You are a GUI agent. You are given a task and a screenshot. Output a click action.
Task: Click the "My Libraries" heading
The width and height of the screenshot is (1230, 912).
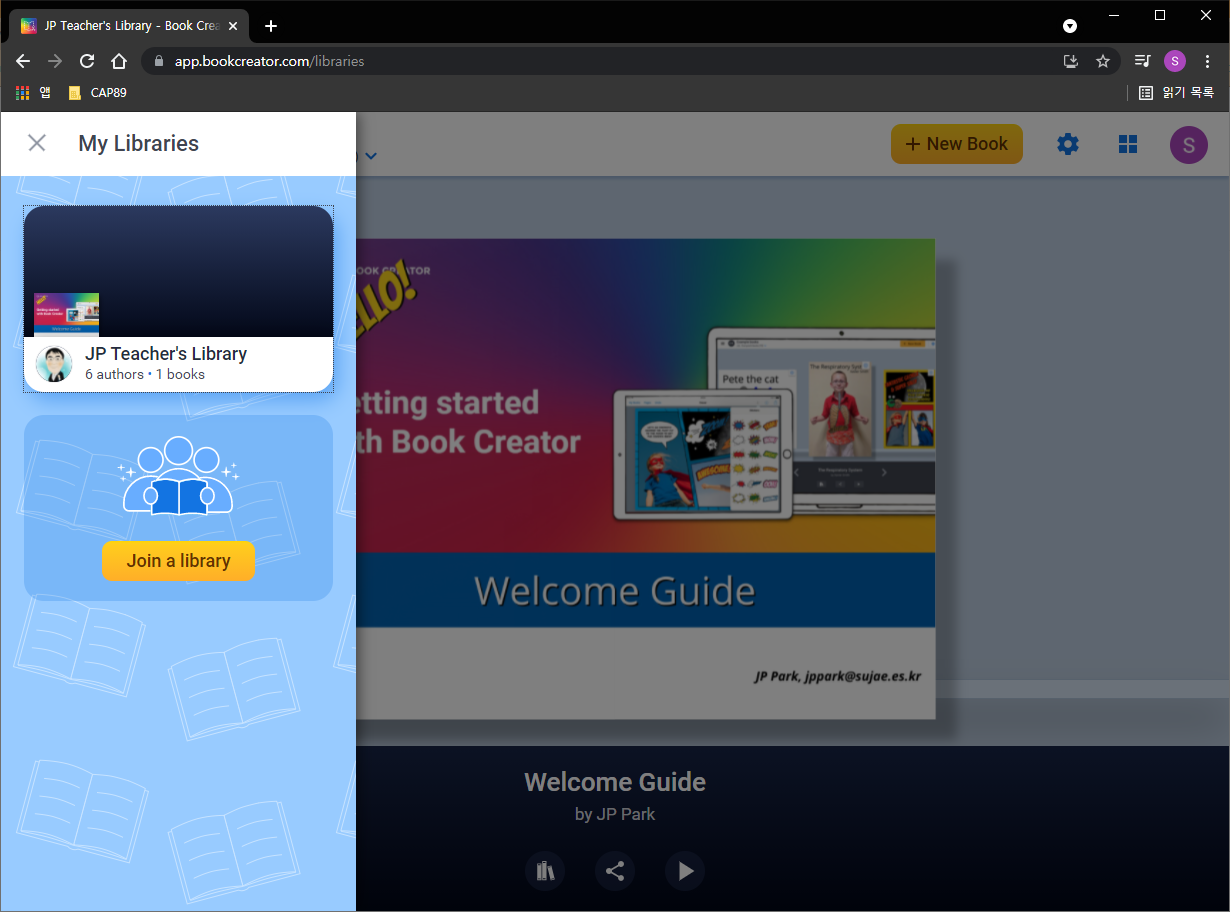pos(138,143)
